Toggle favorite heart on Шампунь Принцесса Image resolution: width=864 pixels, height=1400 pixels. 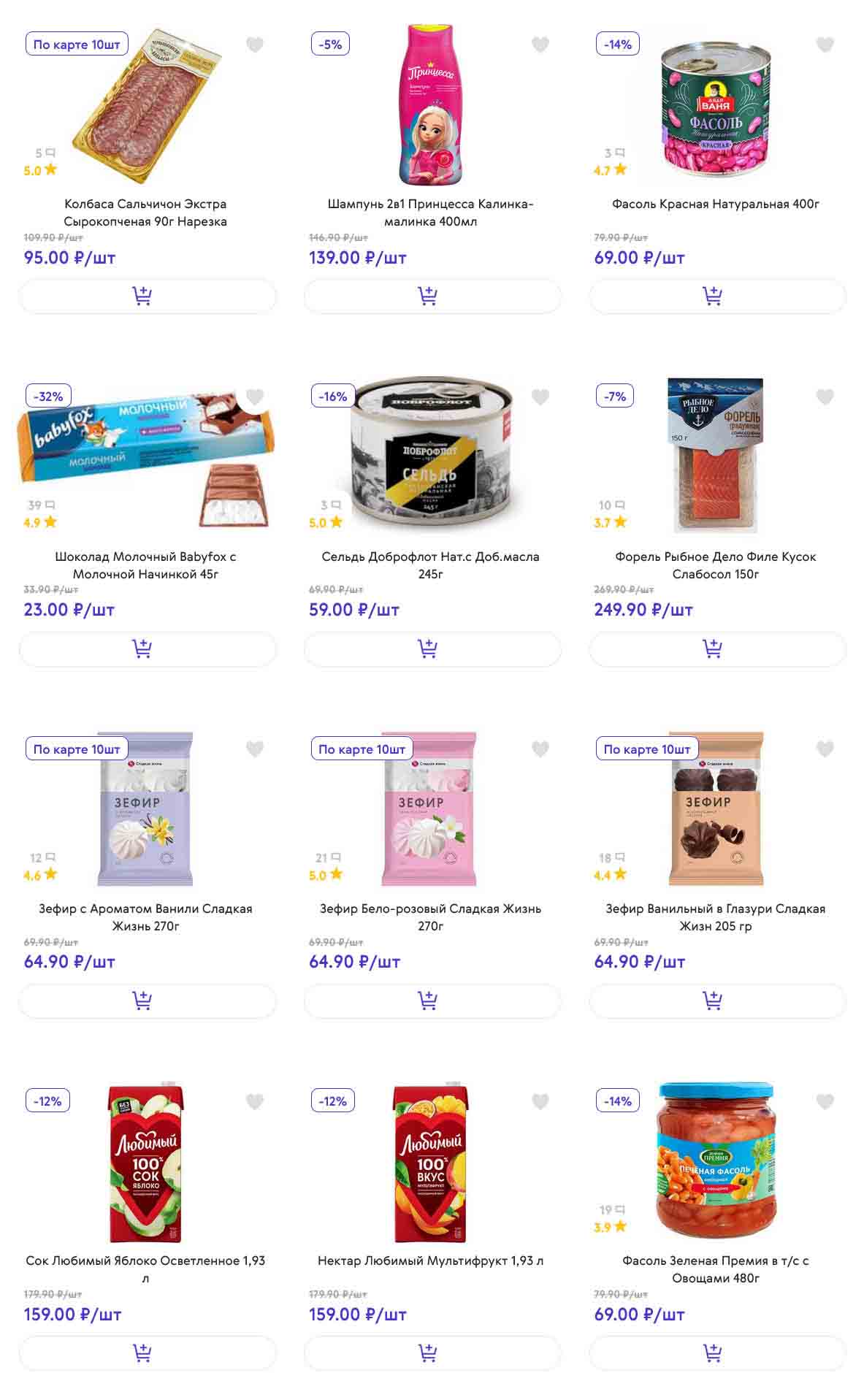(540, 45)
